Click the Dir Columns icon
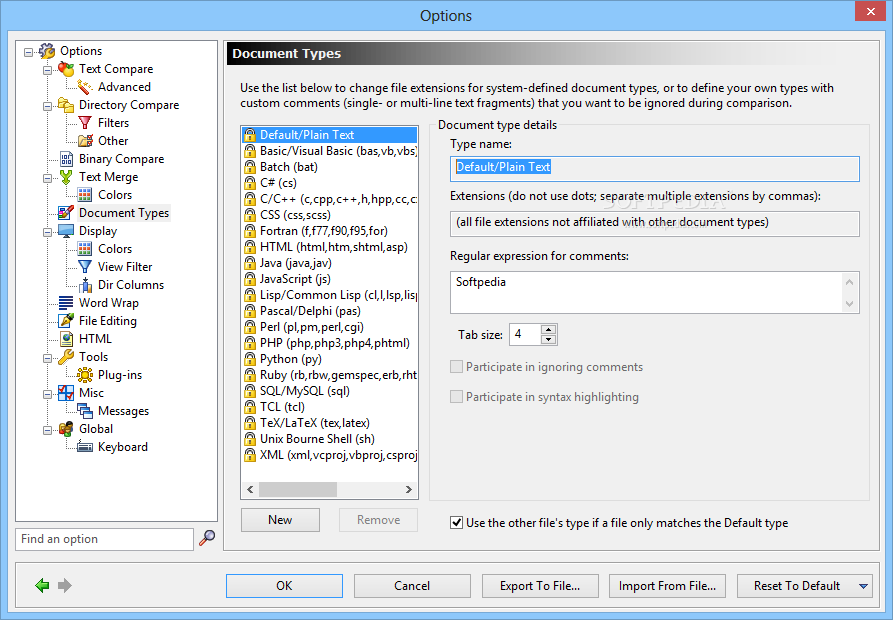The image size is (893, 620). point(85,285)
